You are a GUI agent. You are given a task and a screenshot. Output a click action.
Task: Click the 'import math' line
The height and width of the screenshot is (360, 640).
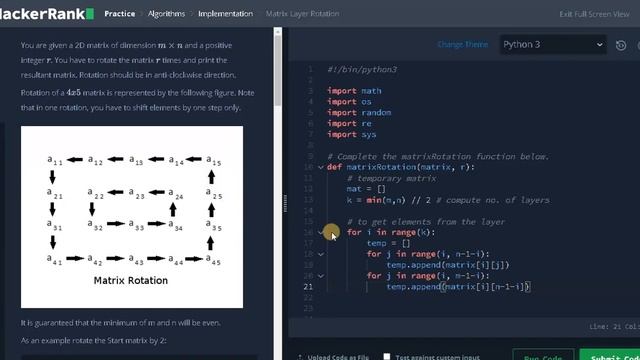(354, 91)
